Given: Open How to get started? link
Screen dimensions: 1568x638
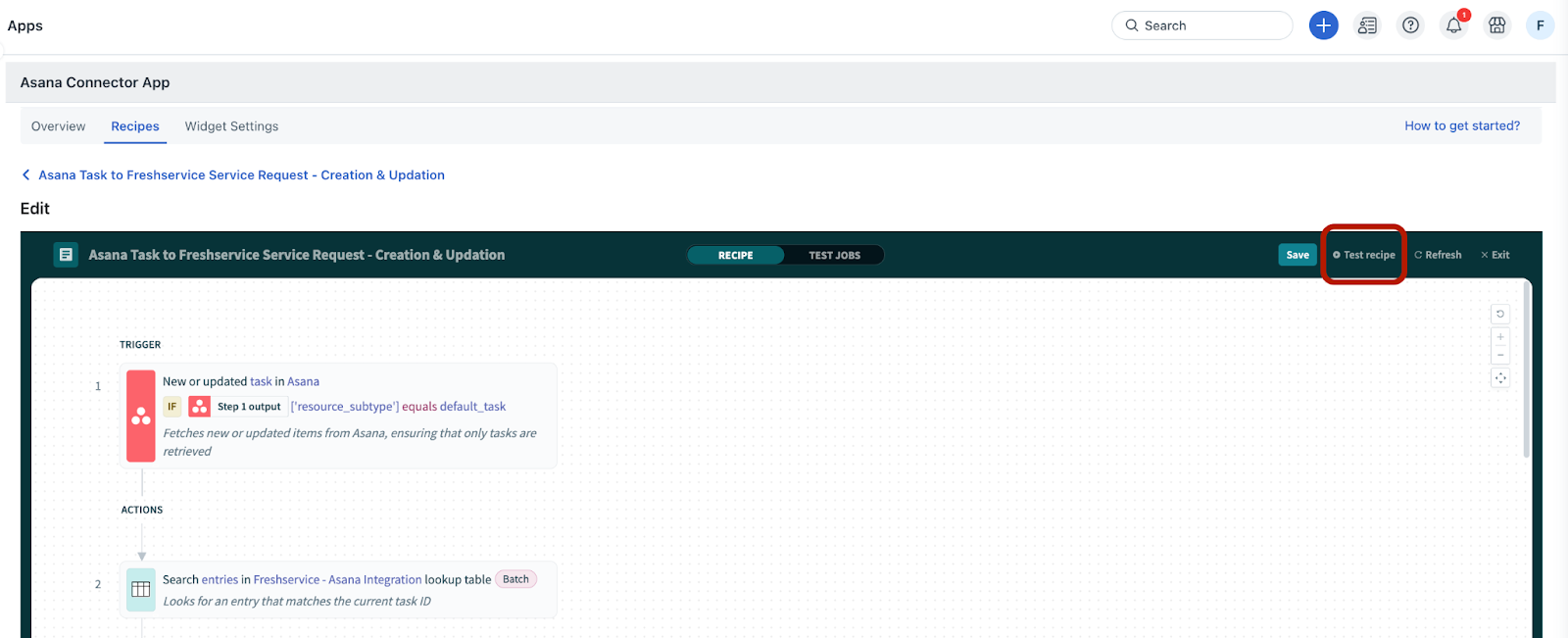Looking at the screenshot, I should click(1462, 125).
